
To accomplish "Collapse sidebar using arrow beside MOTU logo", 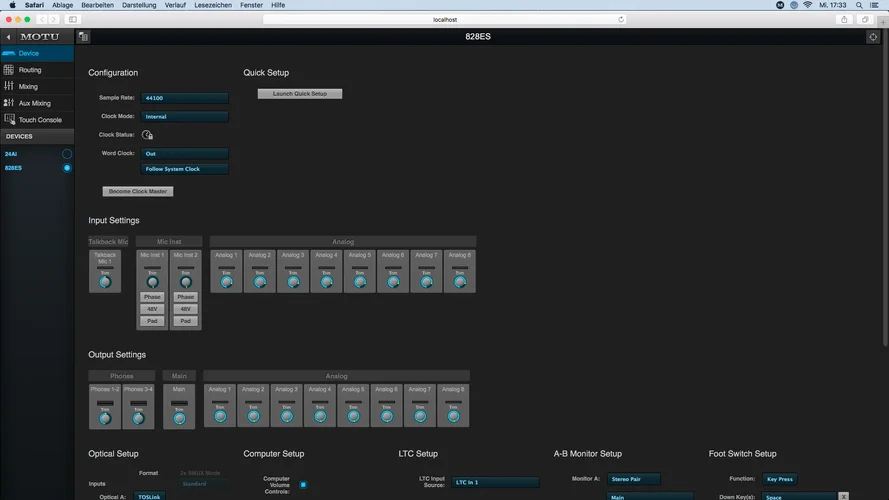I will click(x=8, y=37).
